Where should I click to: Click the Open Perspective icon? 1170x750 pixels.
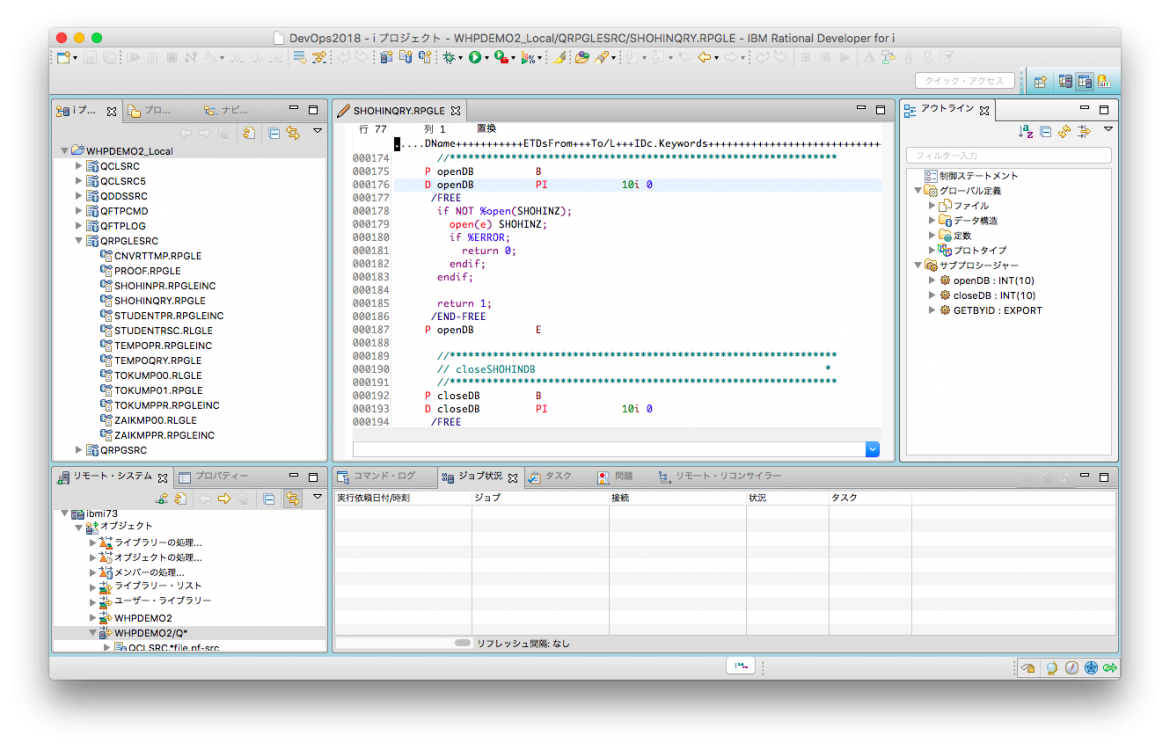pyautogui.click(x=1040, y=81)
